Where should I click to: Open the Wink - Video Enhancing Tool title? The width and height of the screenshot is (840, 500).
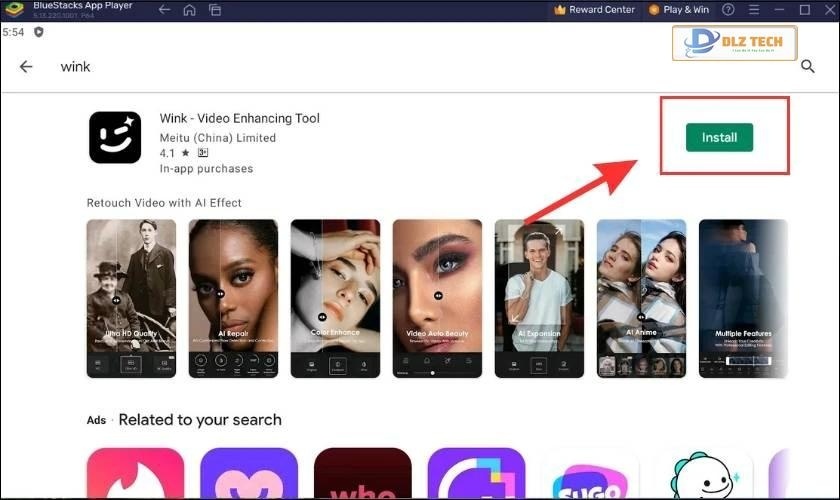pyautogui.click(x=240, y=118)
